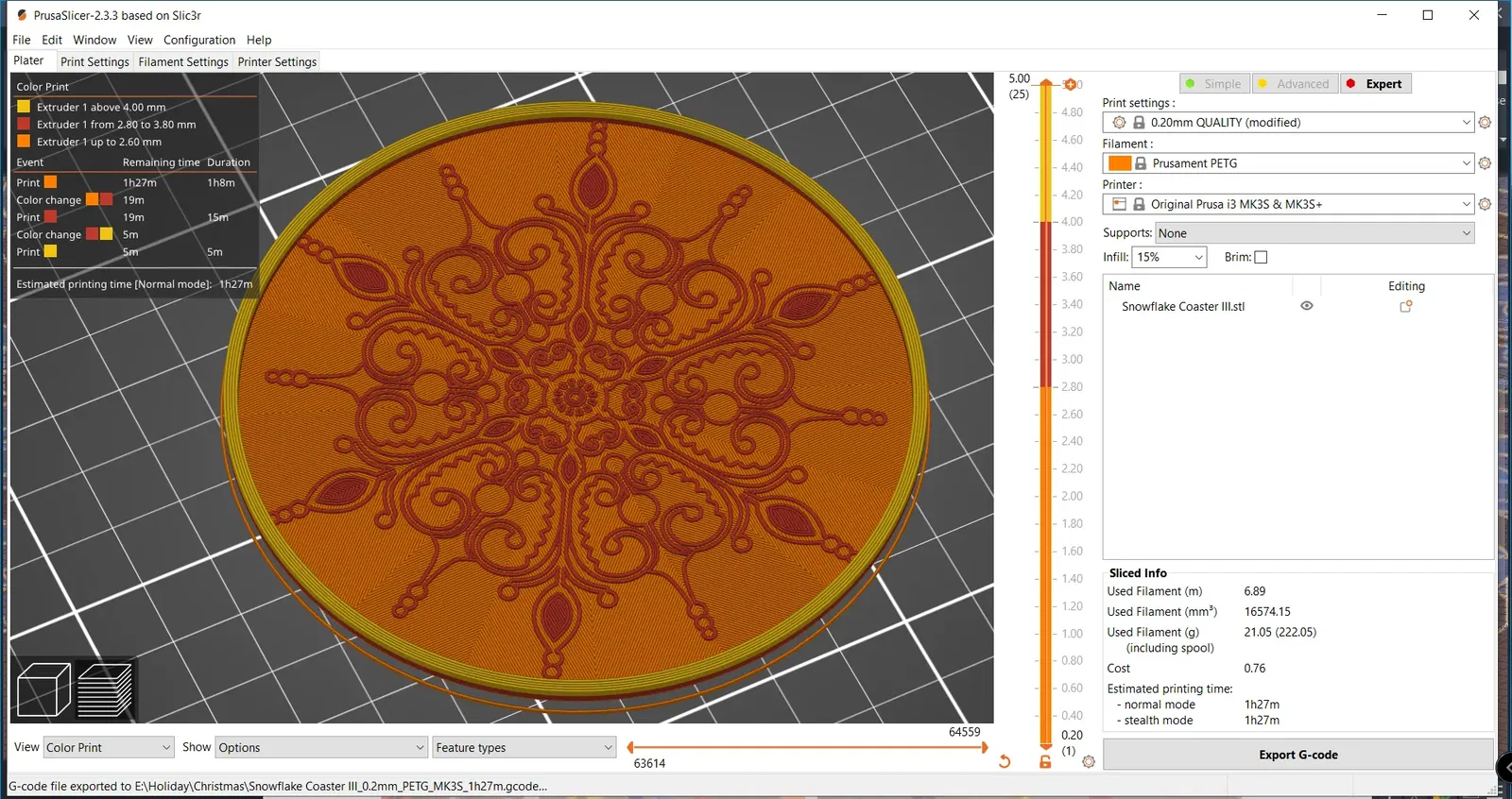Click vertical layer slider bottom thumb
1512x799 pixels.
click(1046, 747)
